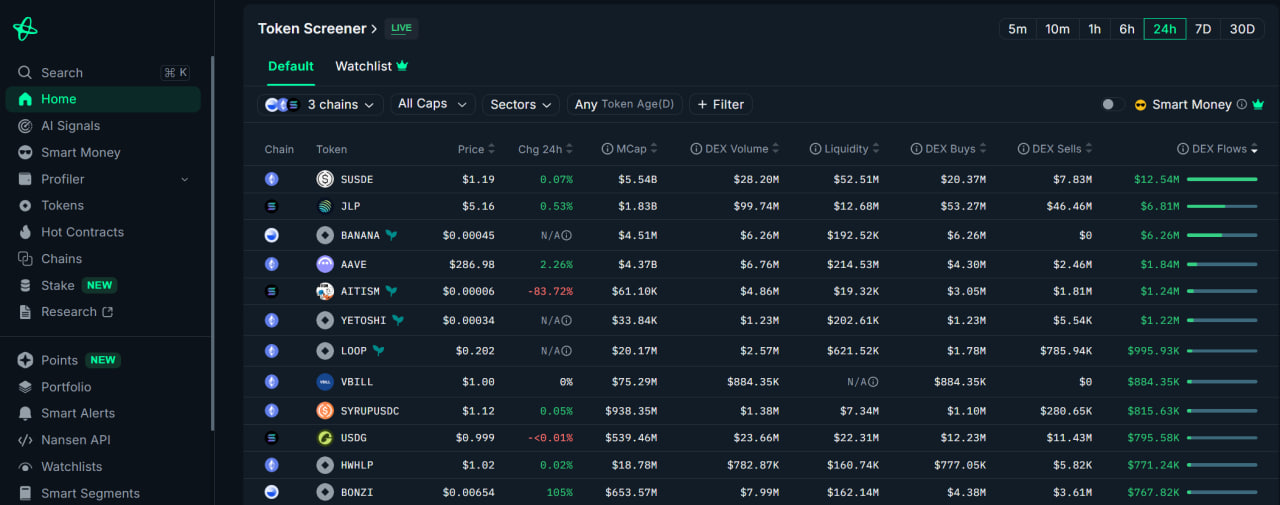Select the 6h timeframe
1280x505 pixels.
coord(1127,29)
